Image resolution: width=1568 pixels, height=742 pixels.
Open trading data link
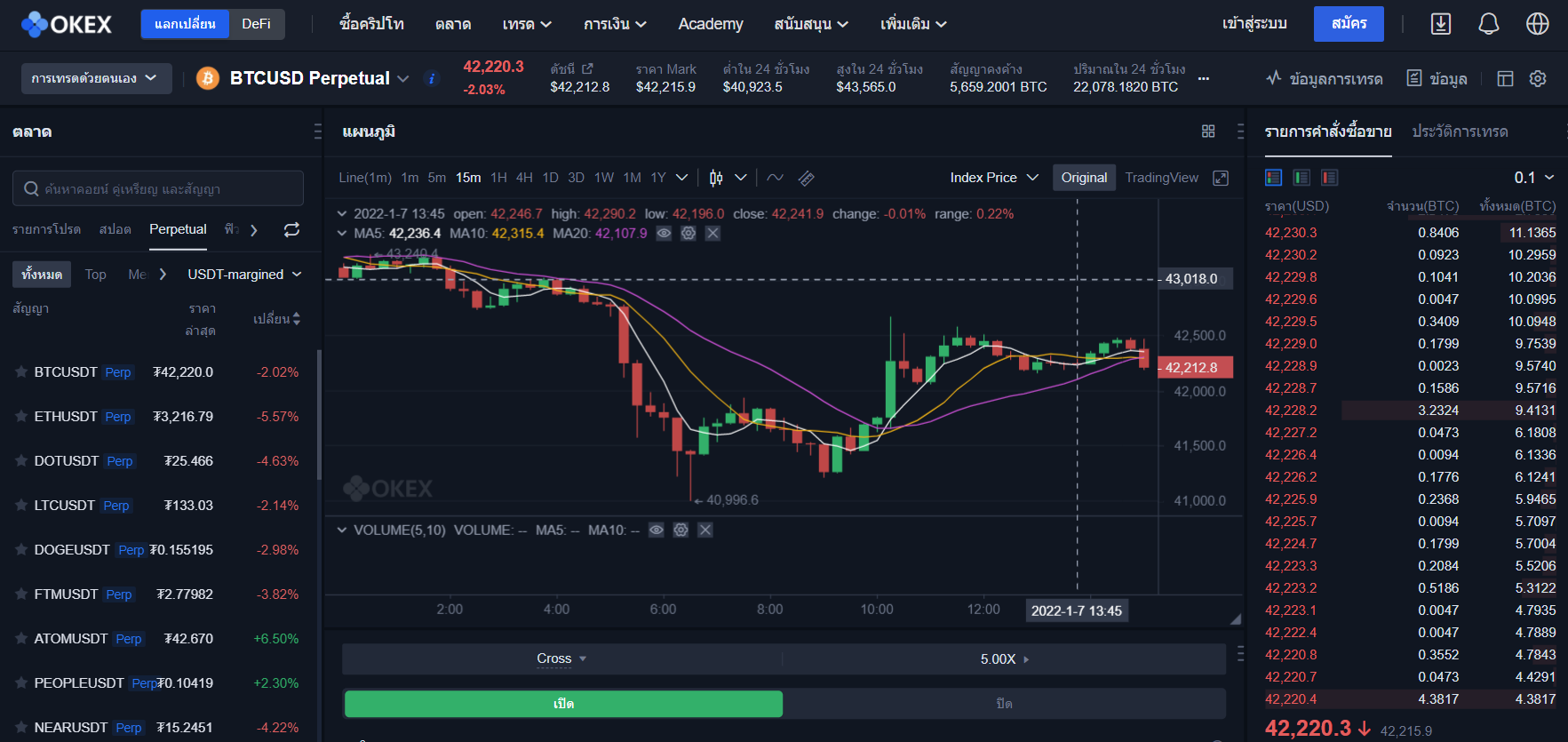1325,79
